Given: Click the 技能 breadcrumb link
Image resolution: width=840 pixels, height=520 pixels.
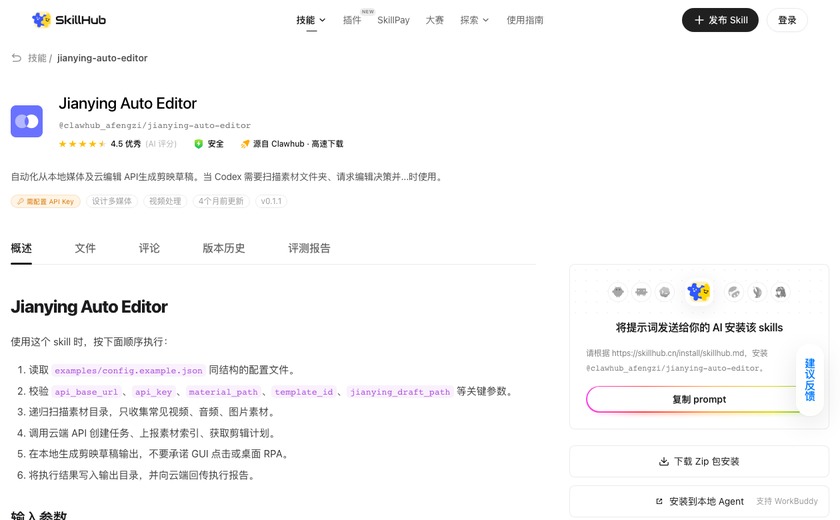Looking at the screenshot, I should coord(37,58).
